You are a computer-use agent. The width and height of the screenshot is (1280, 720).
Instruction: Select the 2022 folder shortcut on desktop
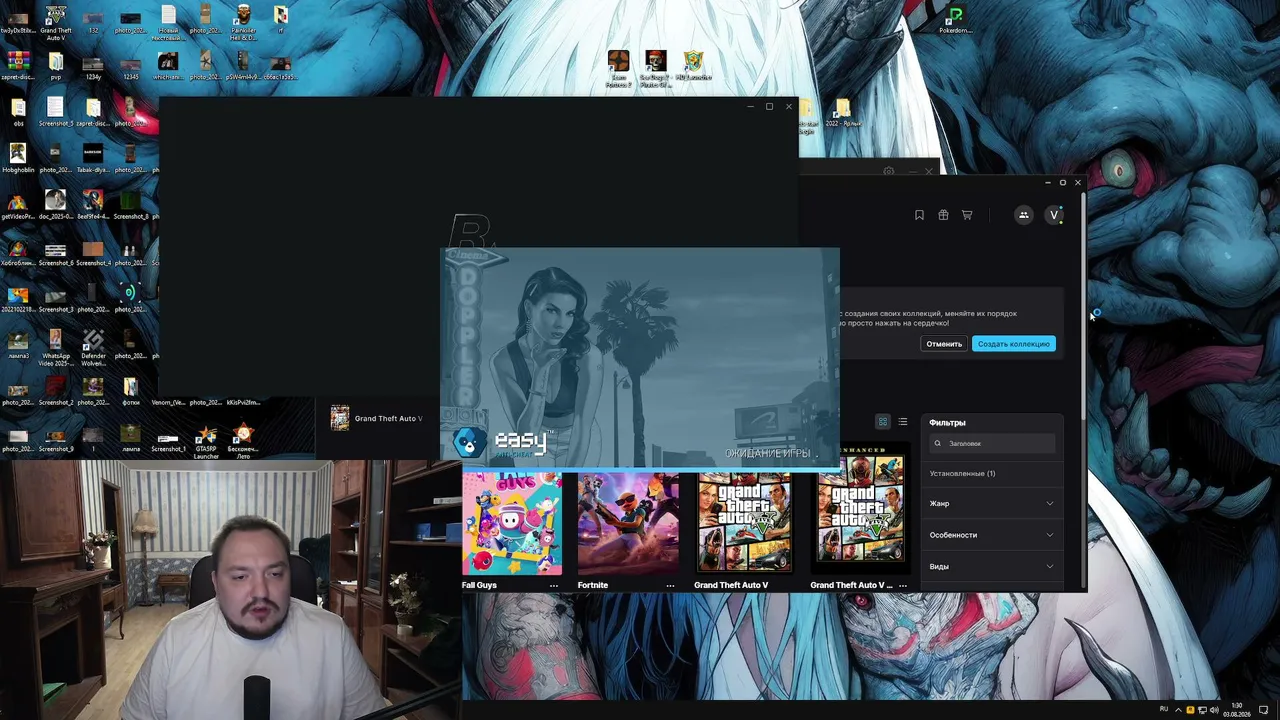pos(843,112)
